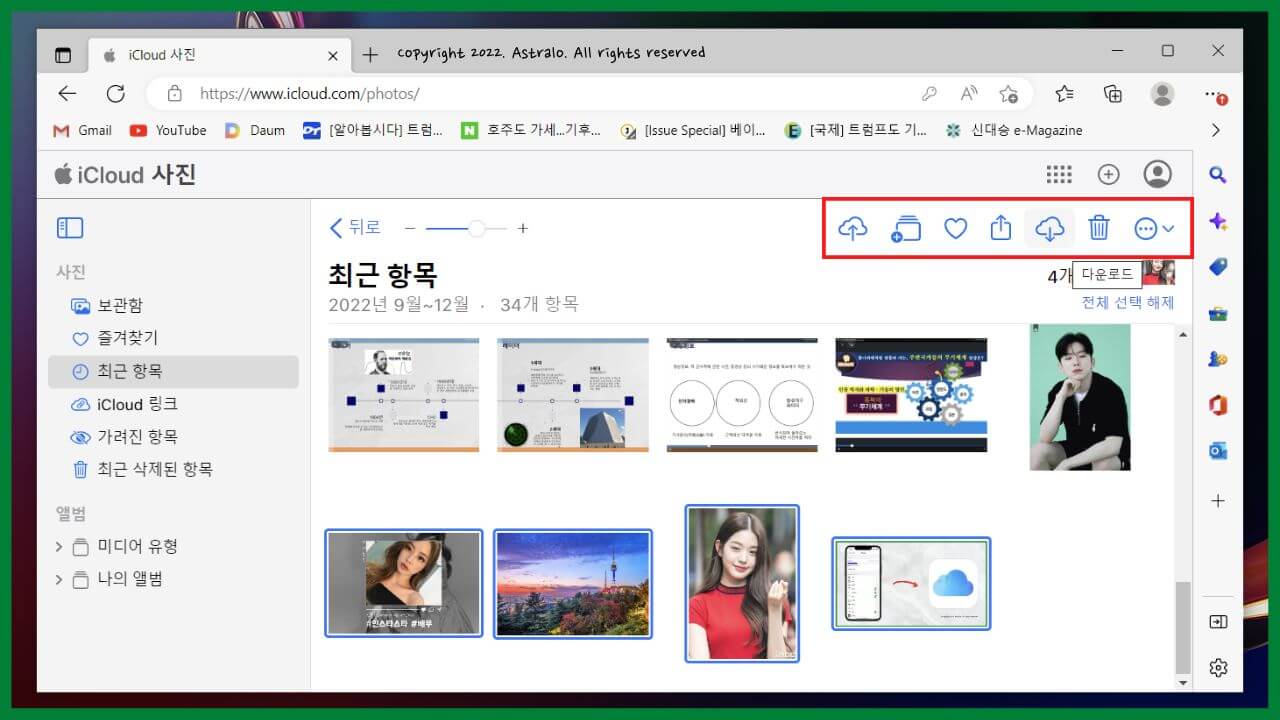Mark selected photos as favorites with heart icon
Viewport: 1280px width, 720px height.
pyautogui.click(x=955, y=228)
